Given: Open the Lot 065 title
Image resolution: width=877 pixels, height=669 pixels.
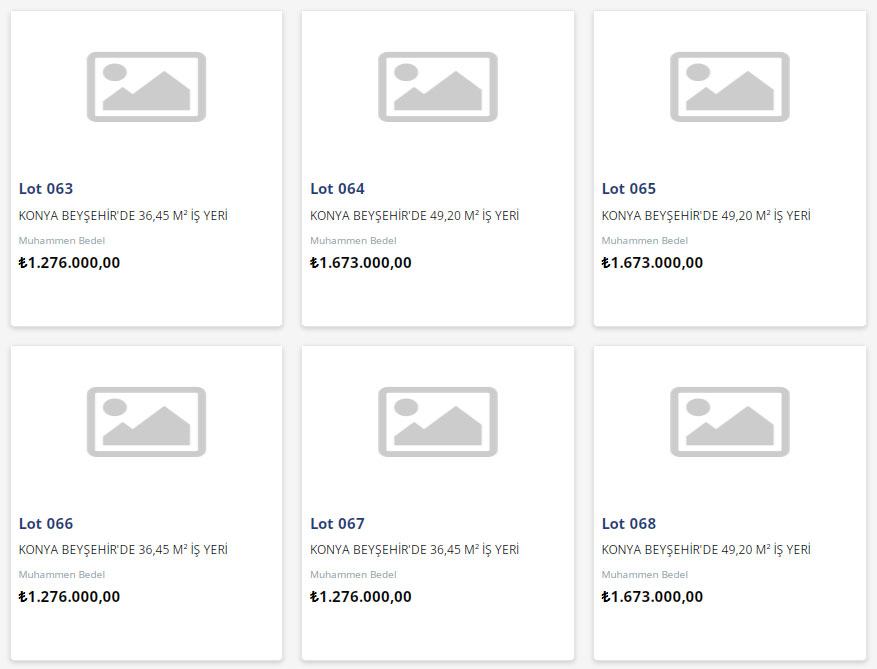Looking at the screenshot, I should tap(629, 189).
